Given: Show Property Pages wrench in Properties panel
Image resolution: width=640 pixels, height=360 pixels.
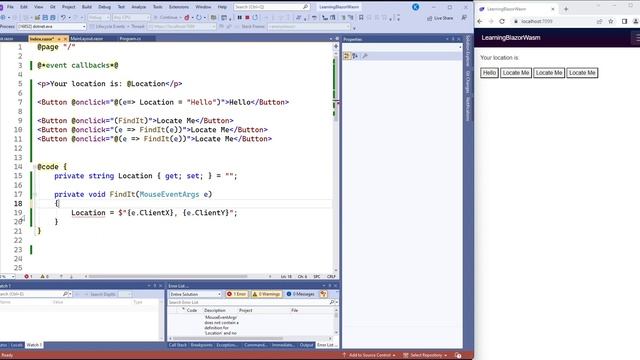Looking at the screenshot, I should pos(365,56).
